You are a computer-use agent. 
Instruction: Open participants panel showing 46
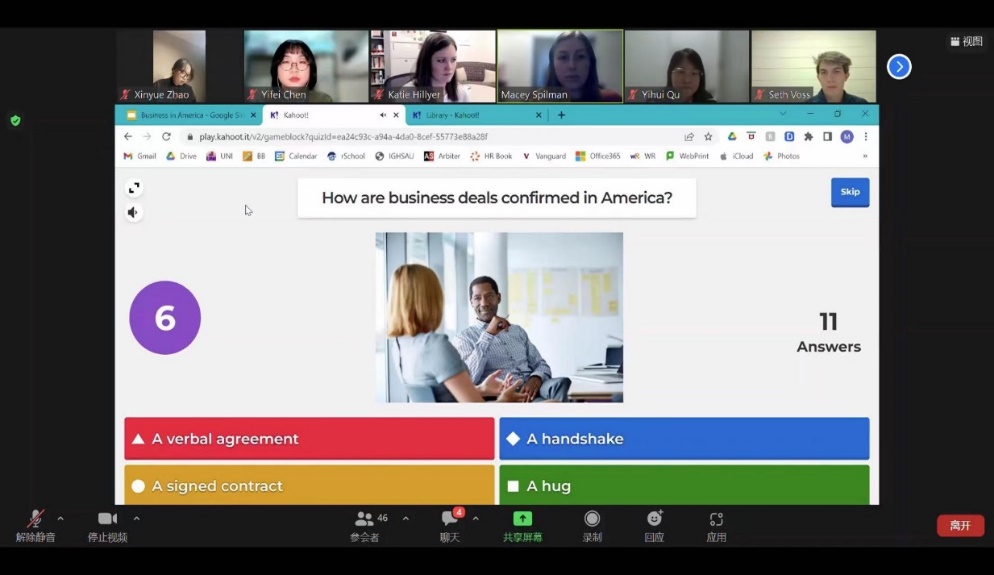coord(365,519)
